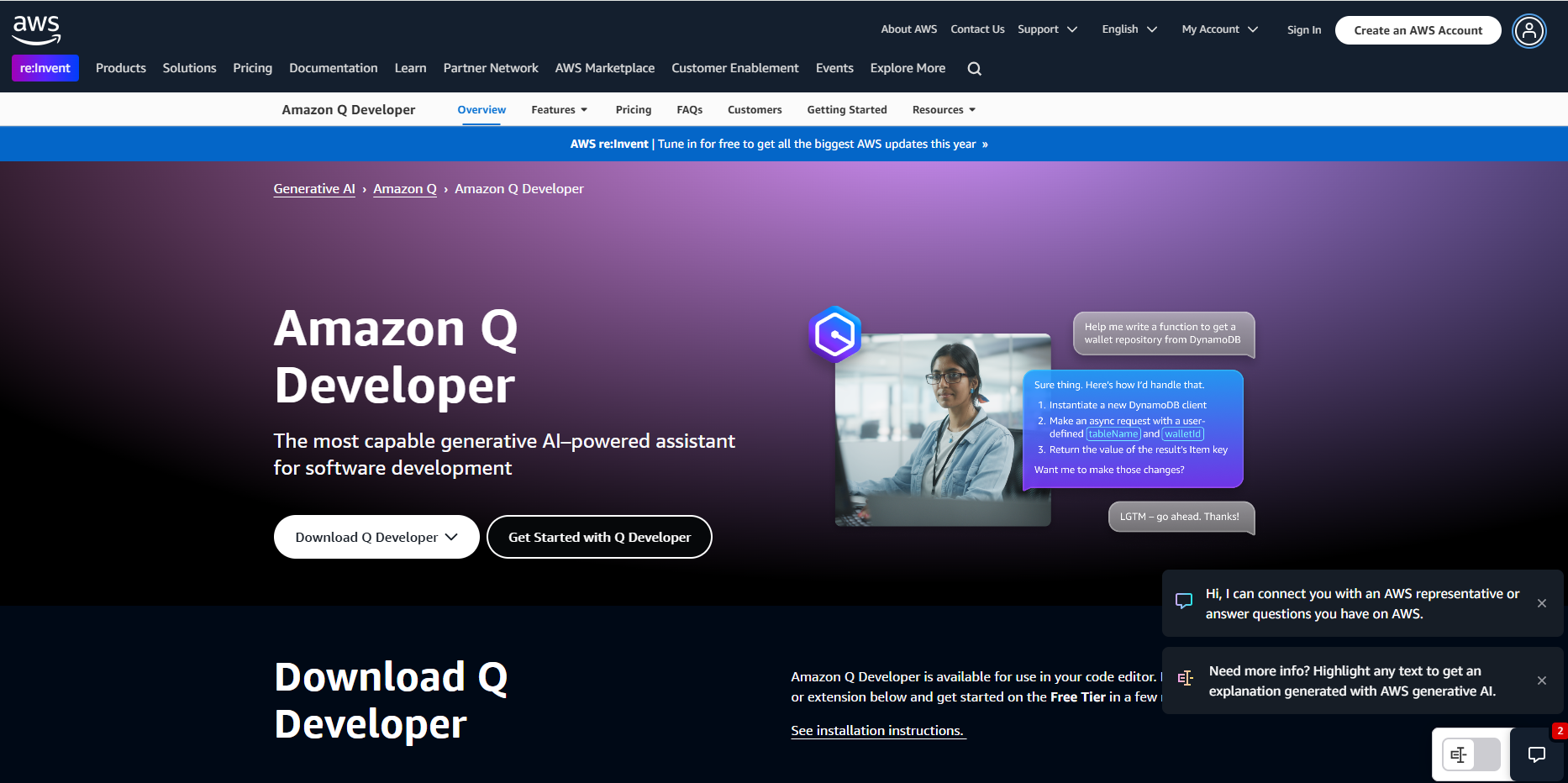Open the Solutions menu

(189, 68)
